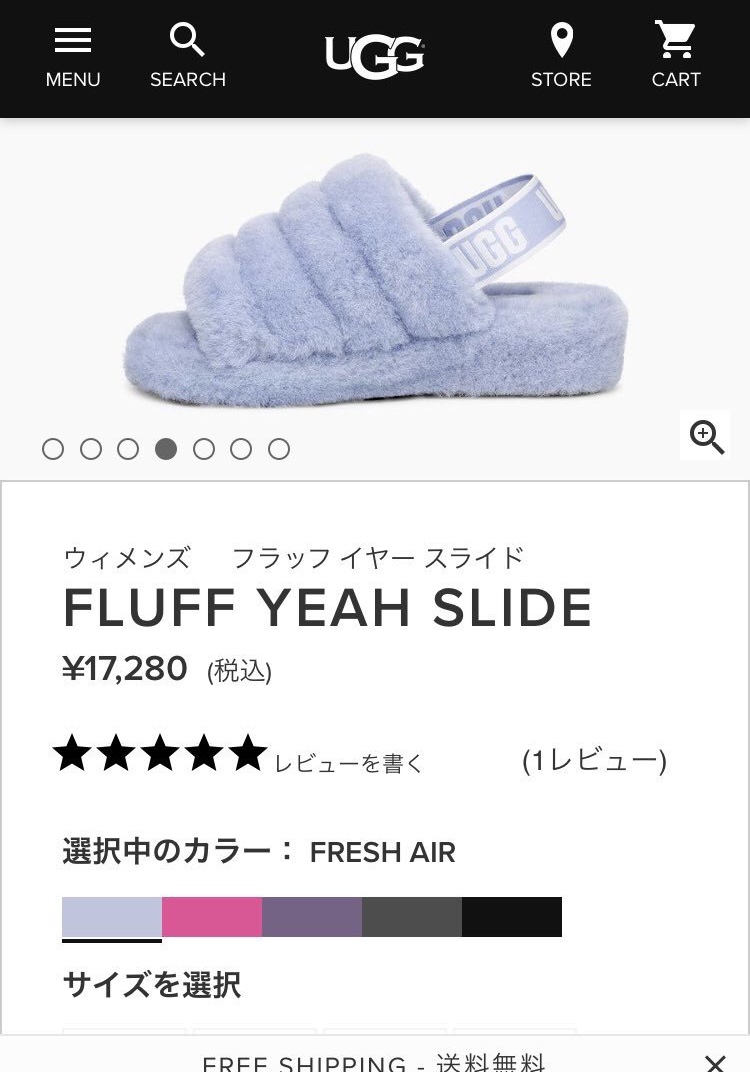Switch to the second image dot
Viewport: 750px width, 1072px height.
point(91,449)
